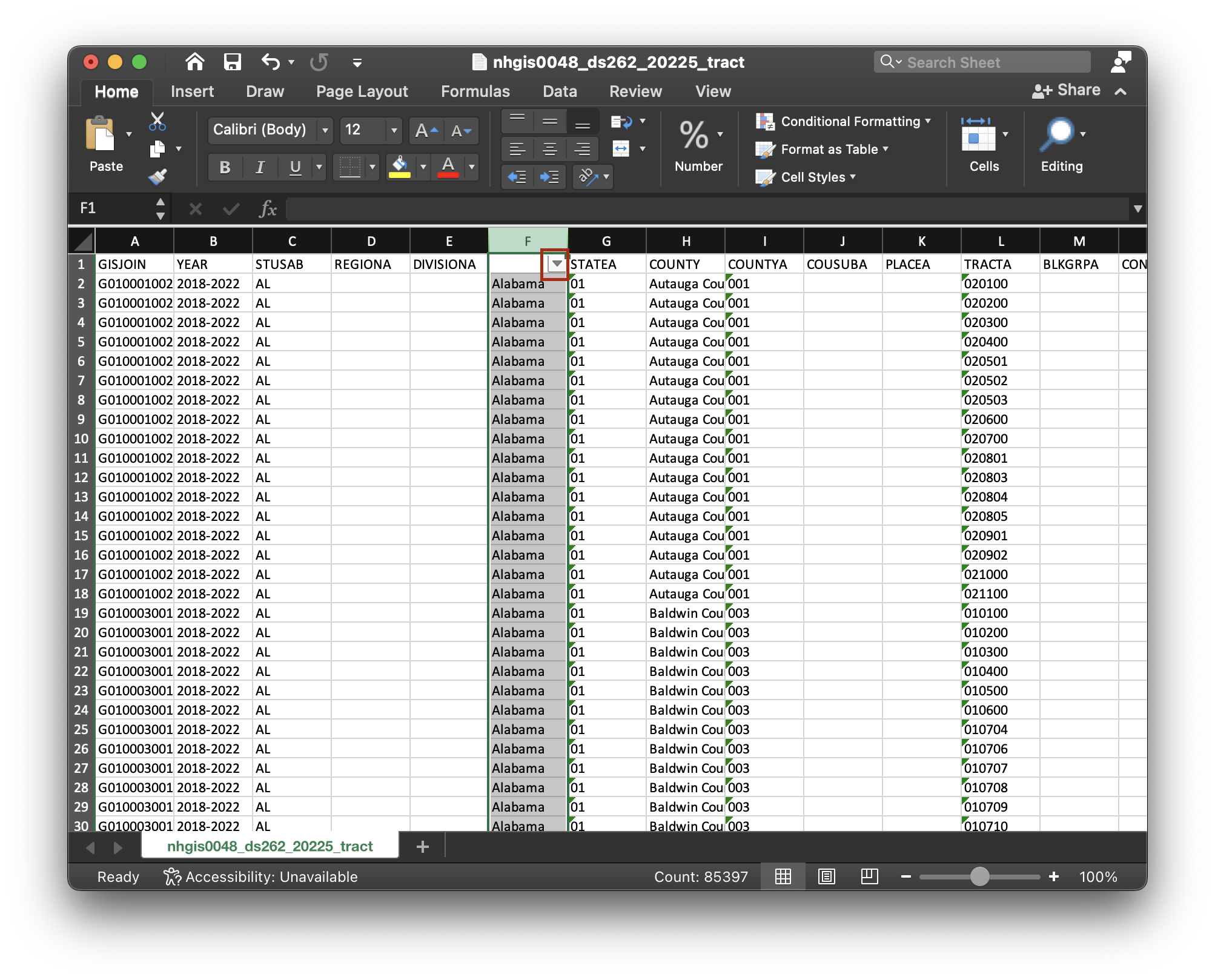Open the font name dropdown
The width and height of the screenshot is (1215, 980).
(x=325, y=130)
